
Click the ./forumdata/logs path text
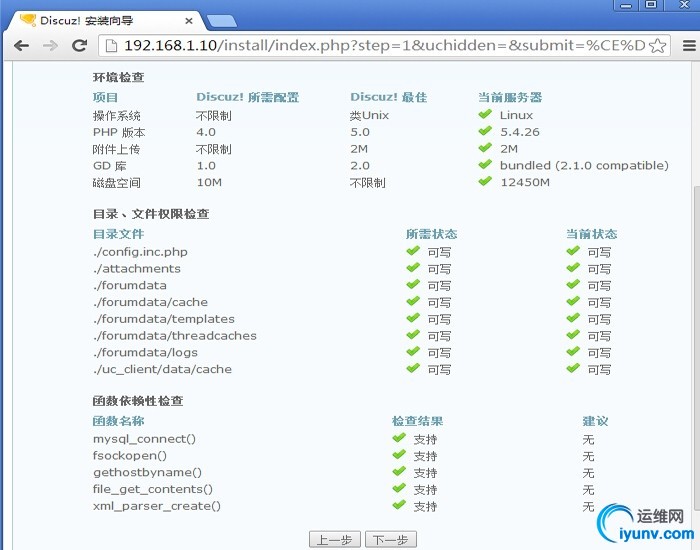pos(145,353)
